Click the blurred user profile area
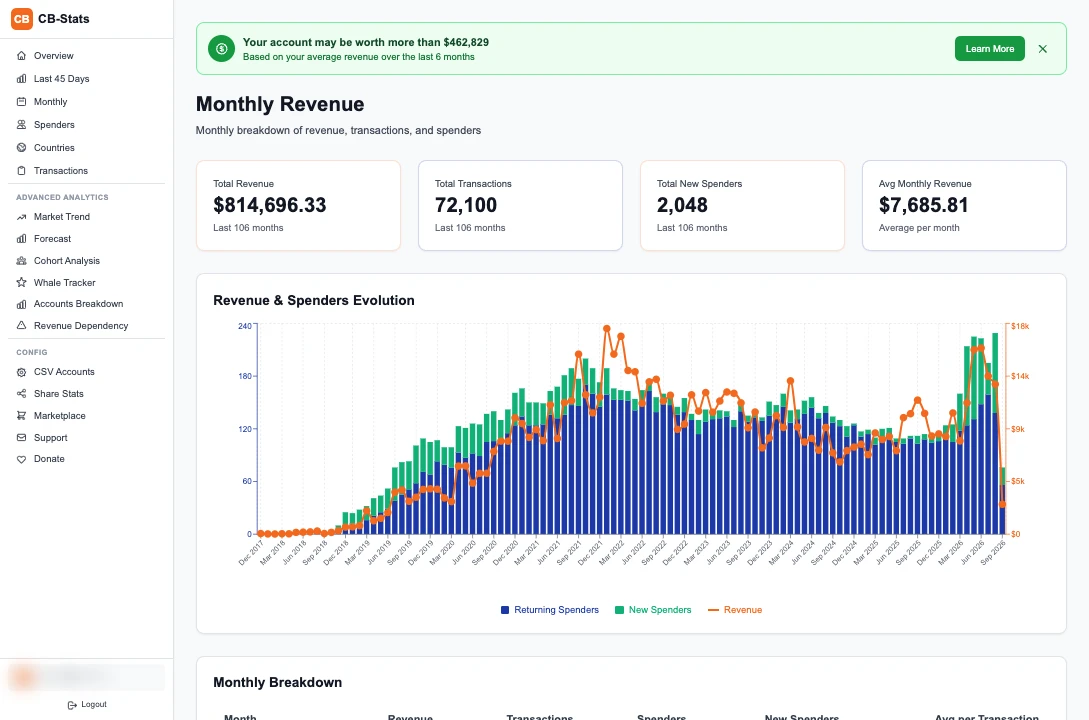The height and width of the screenshot is (720, 1089). coord(86,676)
